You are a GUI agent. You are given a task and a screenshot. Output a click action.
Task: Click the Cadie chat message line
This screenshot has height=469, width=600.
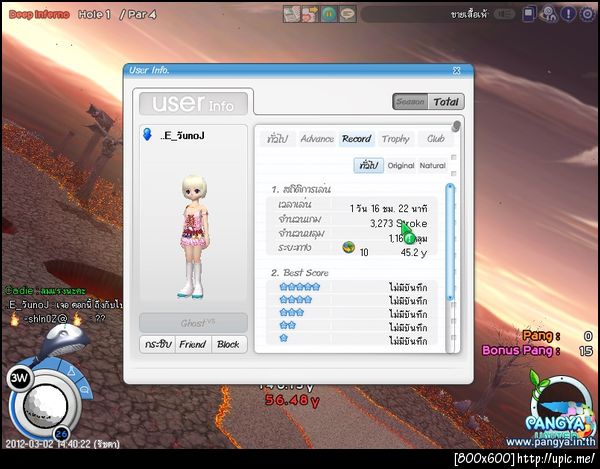pos(45,291)
